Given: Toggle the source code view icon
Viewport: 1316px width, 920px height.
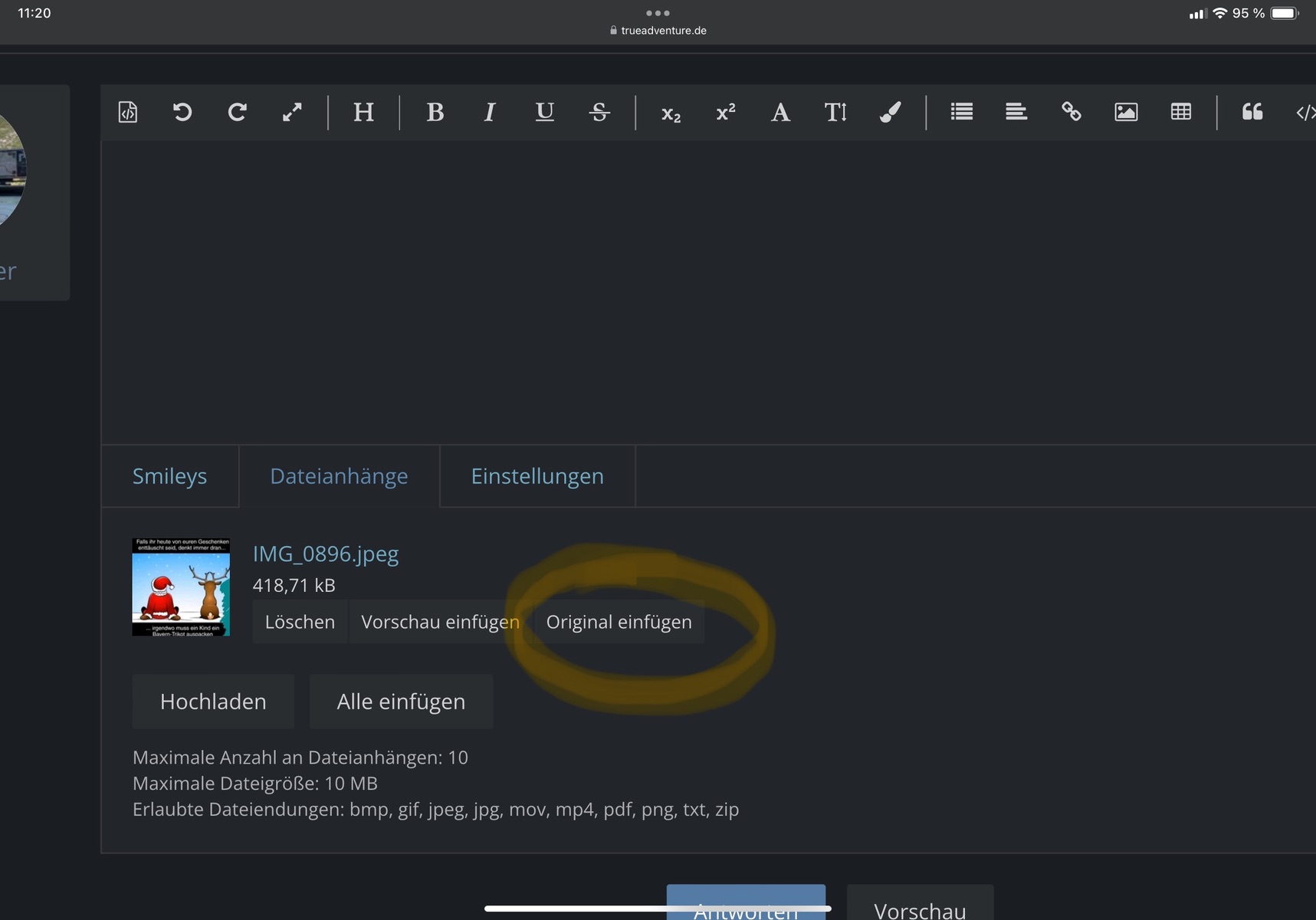Looking at the screenshot, I should coord(128,113).
